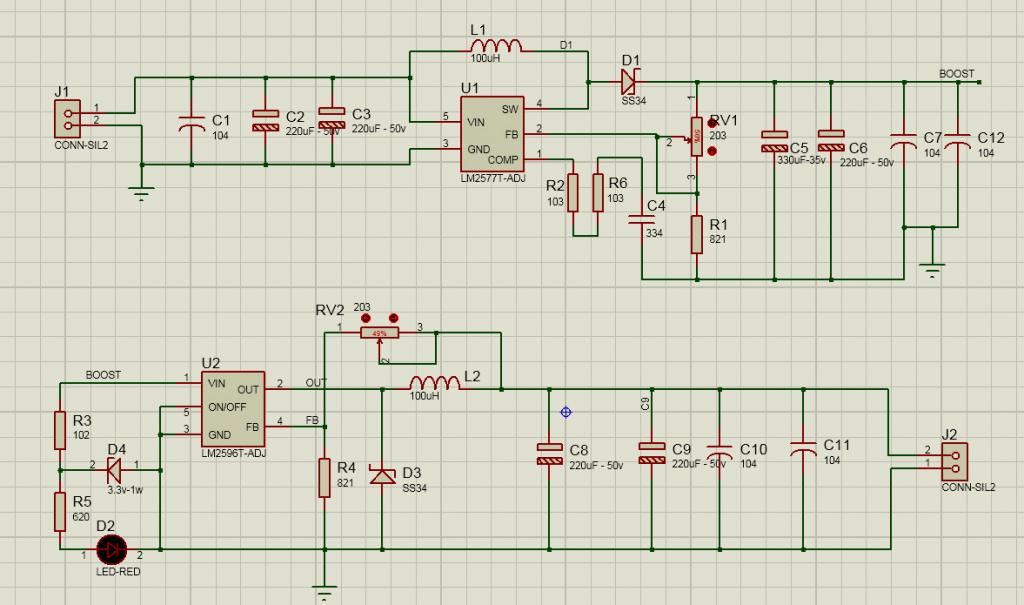Select the J1 CONN-SIL2 connector symbol
This screenshot has height=605, width=1024.
coord(68,119)
